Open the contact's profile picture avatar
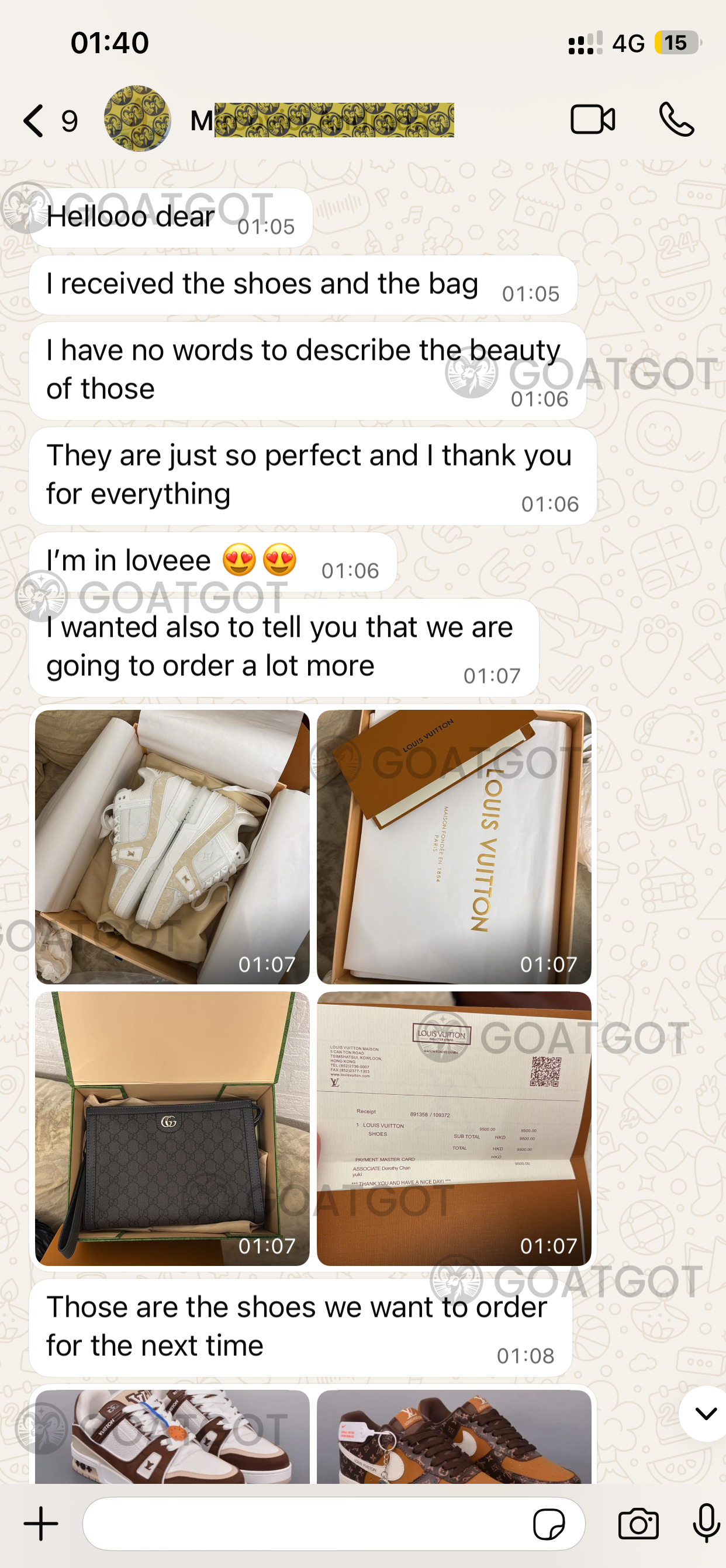Image resolution: width=726 pixels, height=1568 pixels. click(137, 119)
